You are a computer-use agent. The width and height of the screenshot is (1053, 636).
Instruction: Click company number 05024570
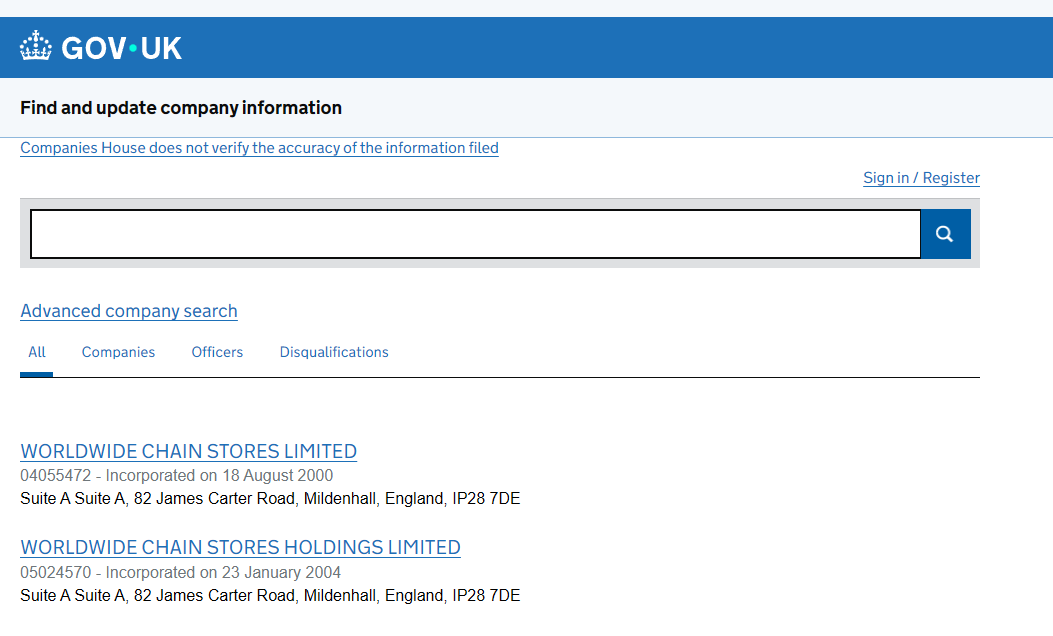55,573
